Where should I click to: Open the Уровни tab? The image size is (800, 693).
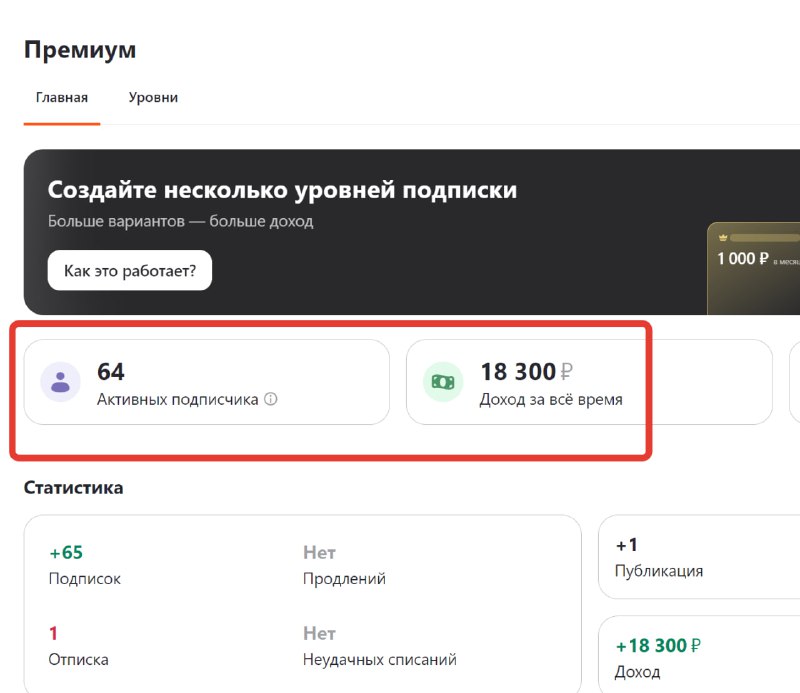pyautogui.click(x=153, y=97)
